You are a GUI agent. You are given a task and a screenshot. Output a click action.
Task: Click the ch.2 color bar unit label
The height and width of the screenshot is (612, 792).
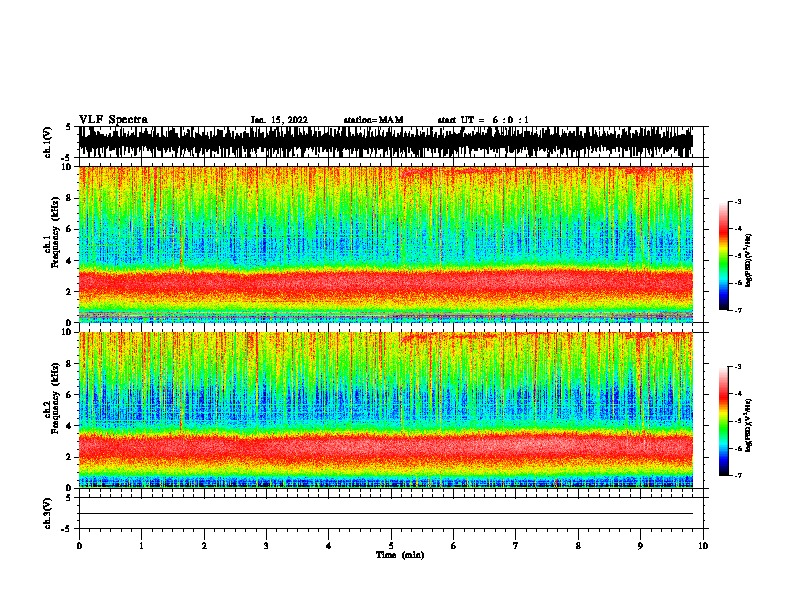pos(748,426)
